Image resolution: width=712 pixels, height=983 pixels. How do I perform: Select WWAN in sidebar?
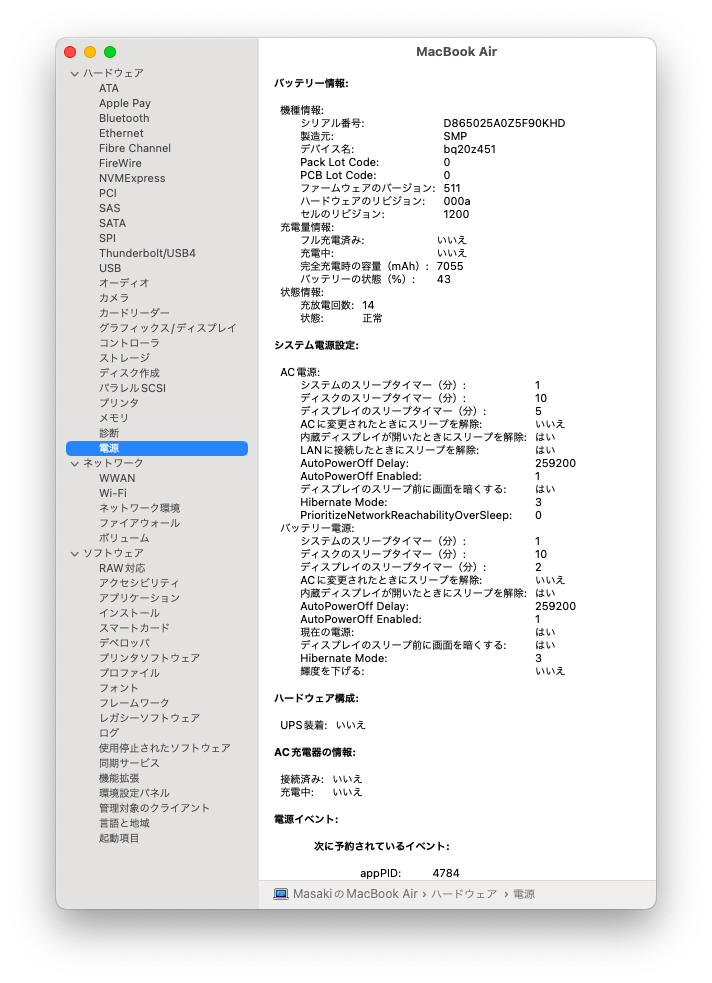coord(117,479)
